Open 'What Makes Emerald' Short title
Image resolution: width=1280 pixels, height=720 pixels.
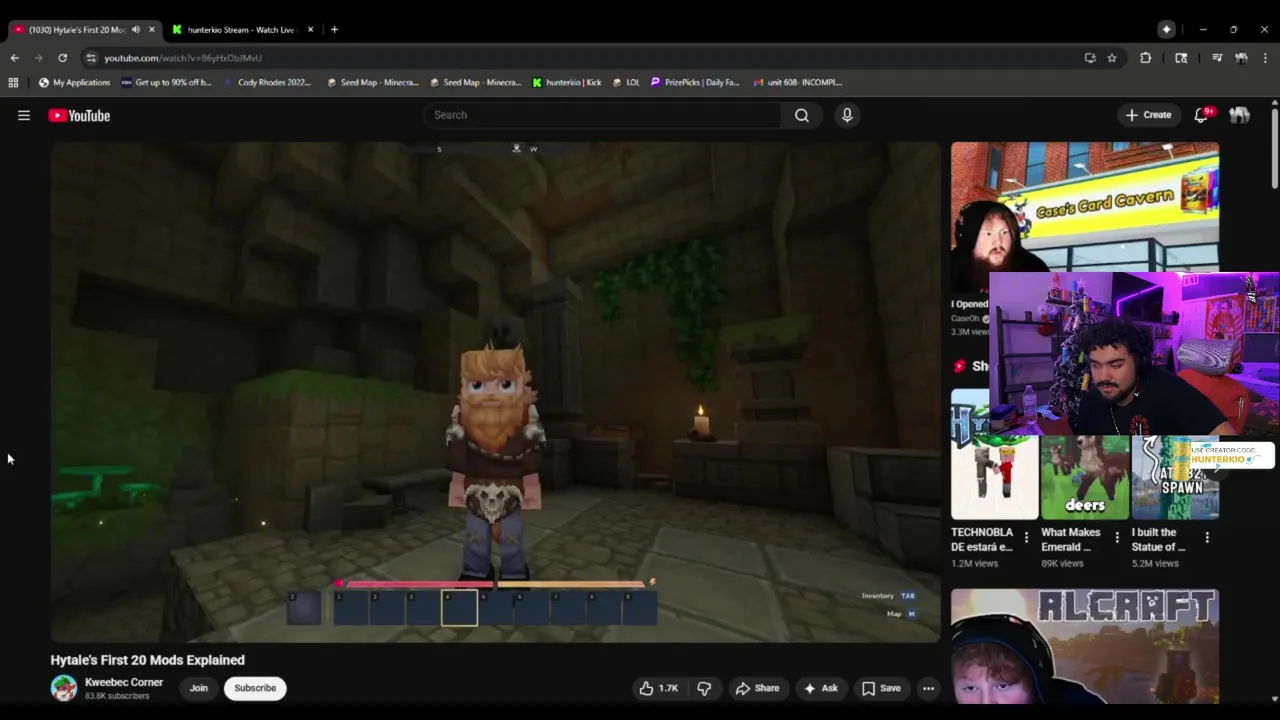pyautogui.click(x=1071, y=540)
